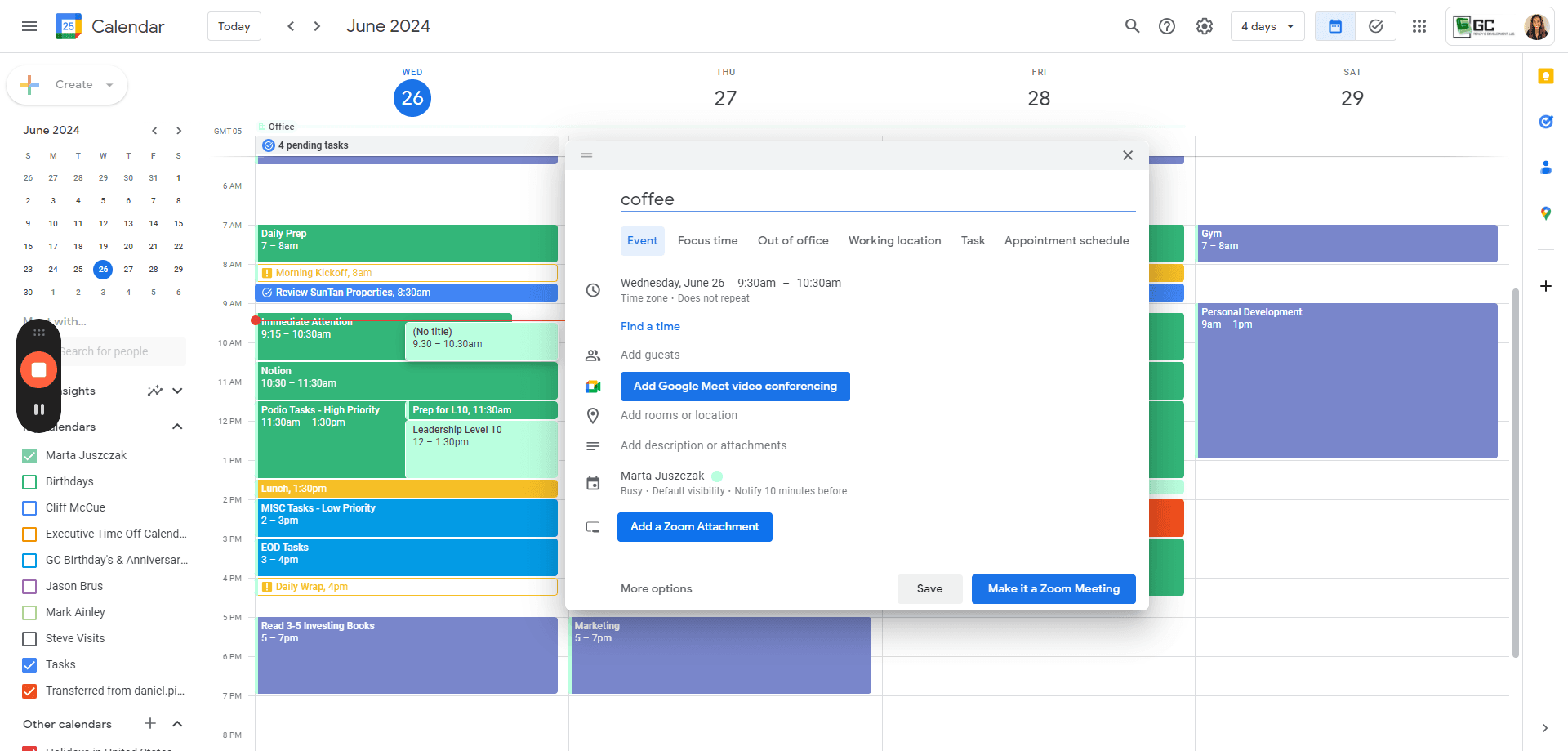Collapse the My calendars section
The width and height of the screenshot is (1568, 751).
point(177,427)
